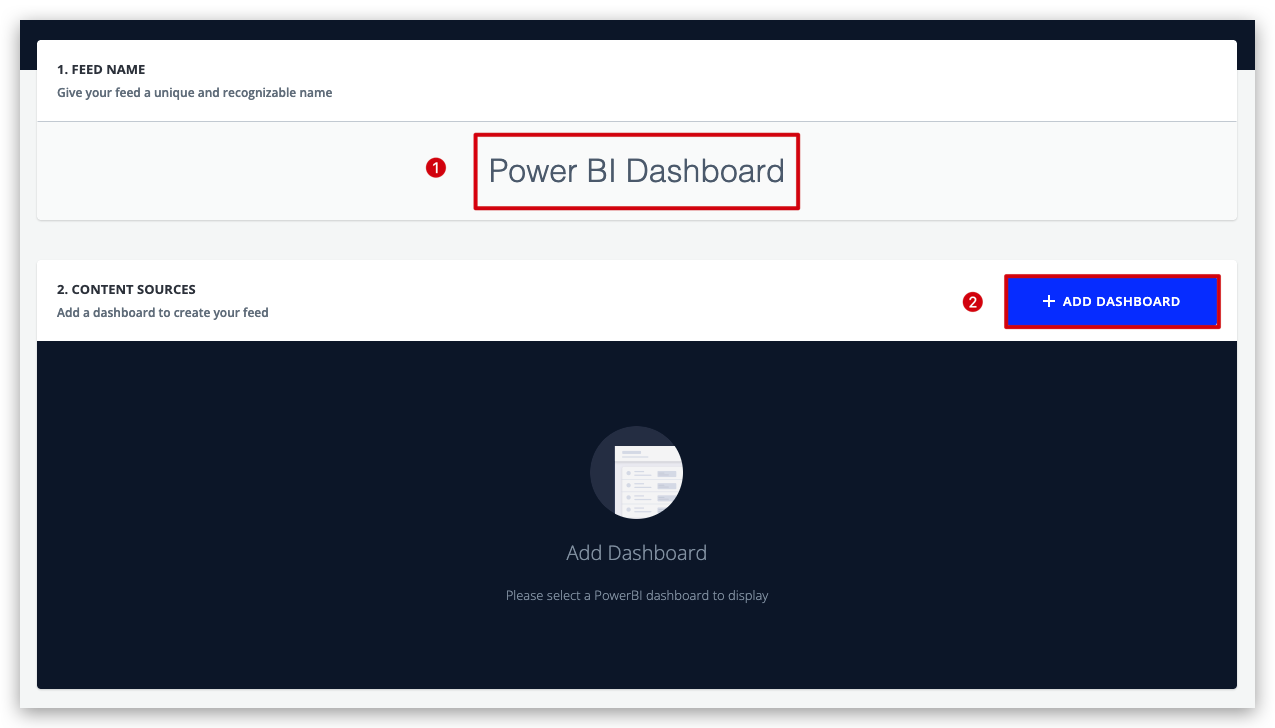
Task: Click the dashboard placeholder illustration icon
Action: 636,472
